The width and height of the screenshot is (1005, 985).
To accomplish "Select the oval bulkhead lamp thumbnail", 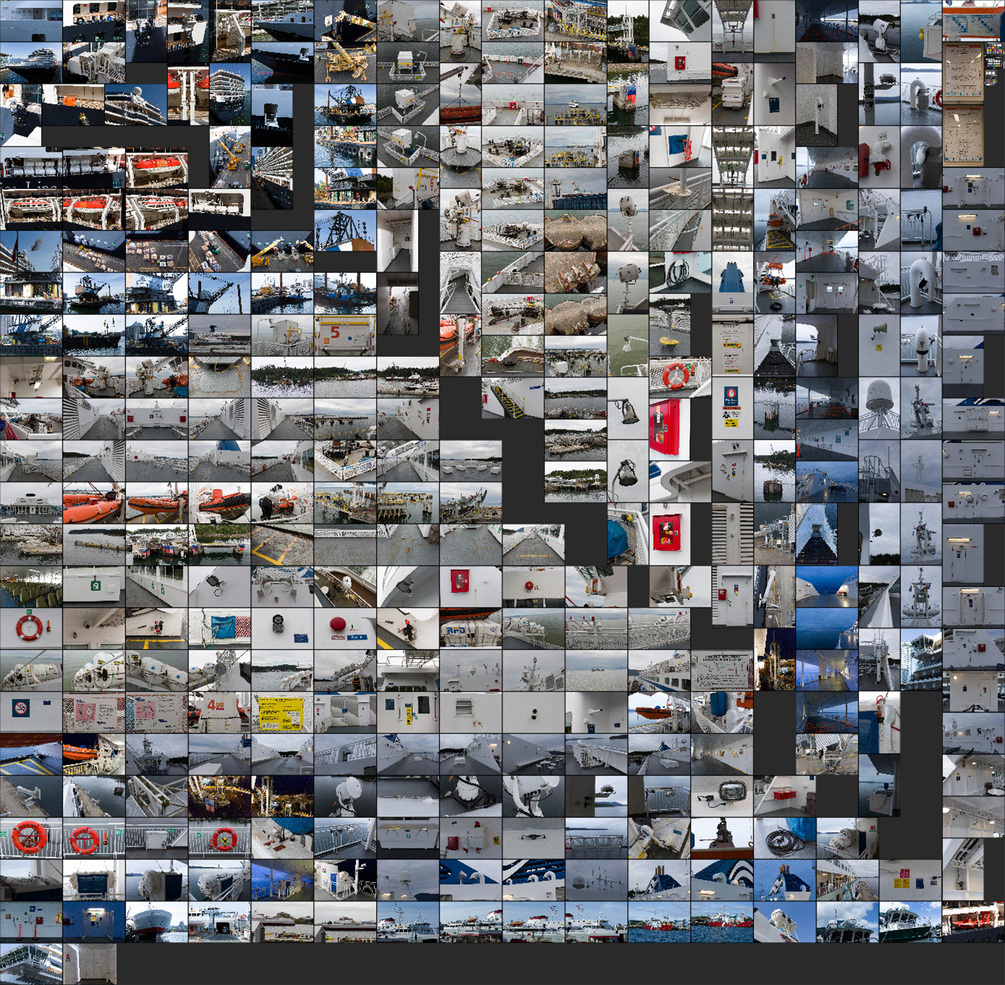I will point(722,795).
